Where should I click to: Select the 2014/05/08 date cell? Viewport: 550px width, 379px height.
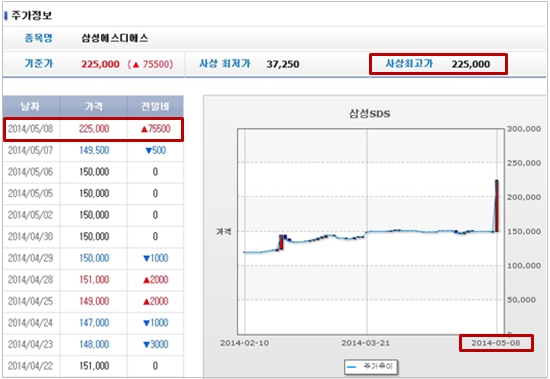pos(31,129)
